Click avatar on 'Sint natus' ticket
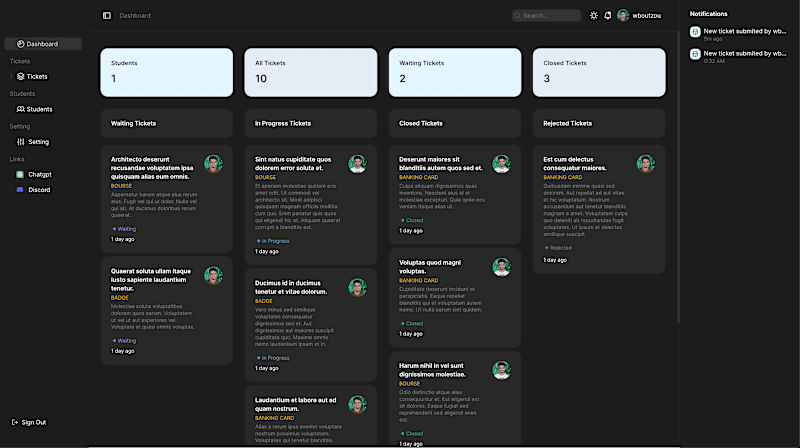Screen dimensions: 800x448 tap(358, 164)
